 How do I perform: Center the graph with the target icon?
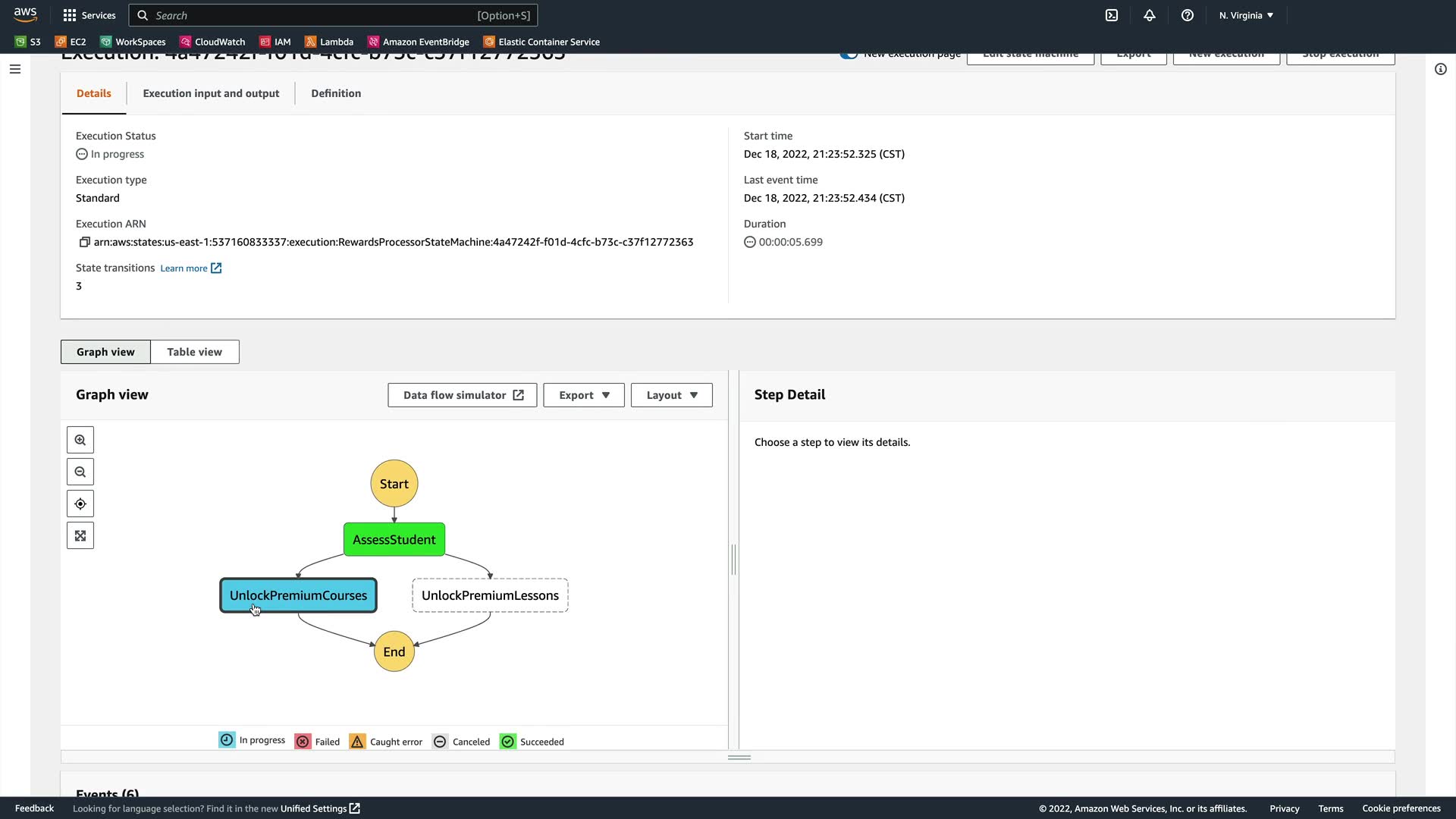tap(80, 504)
